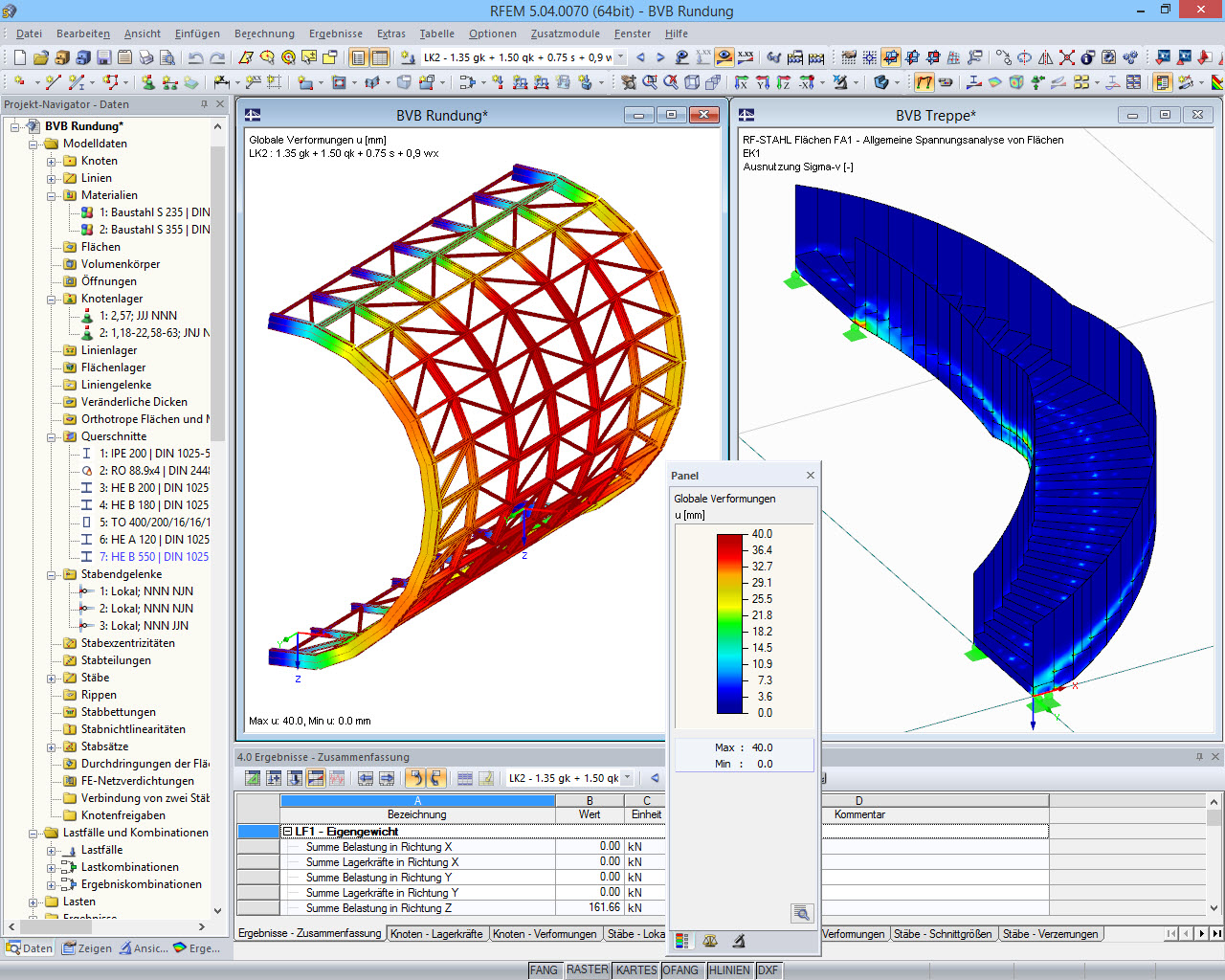Viewport: 1225px width, 980px height.
Task: Toggle HLINIEN in the status bar
Action: (x=729, y=969)
